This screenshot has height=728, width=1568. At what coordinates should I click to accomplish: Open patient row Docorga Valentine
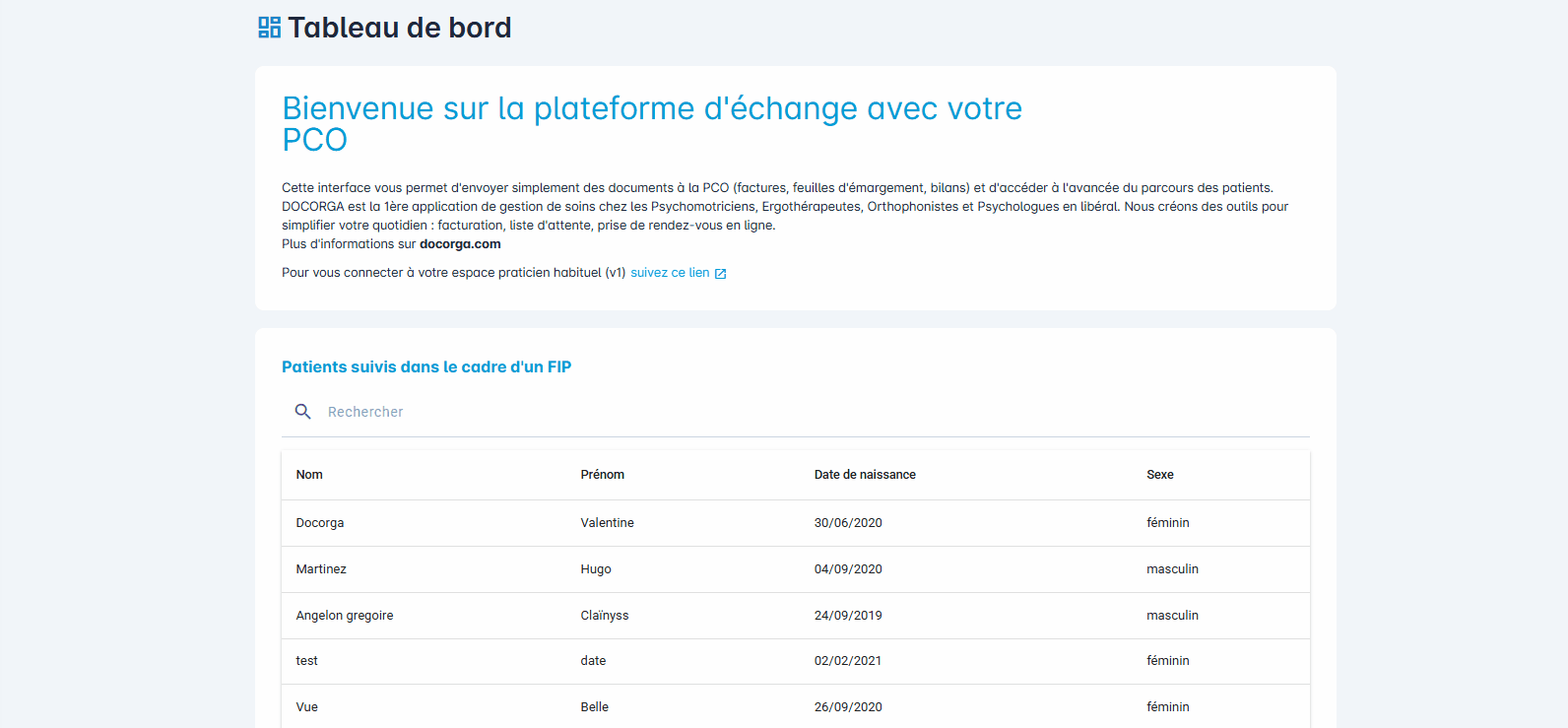click(x=796, y=523)
